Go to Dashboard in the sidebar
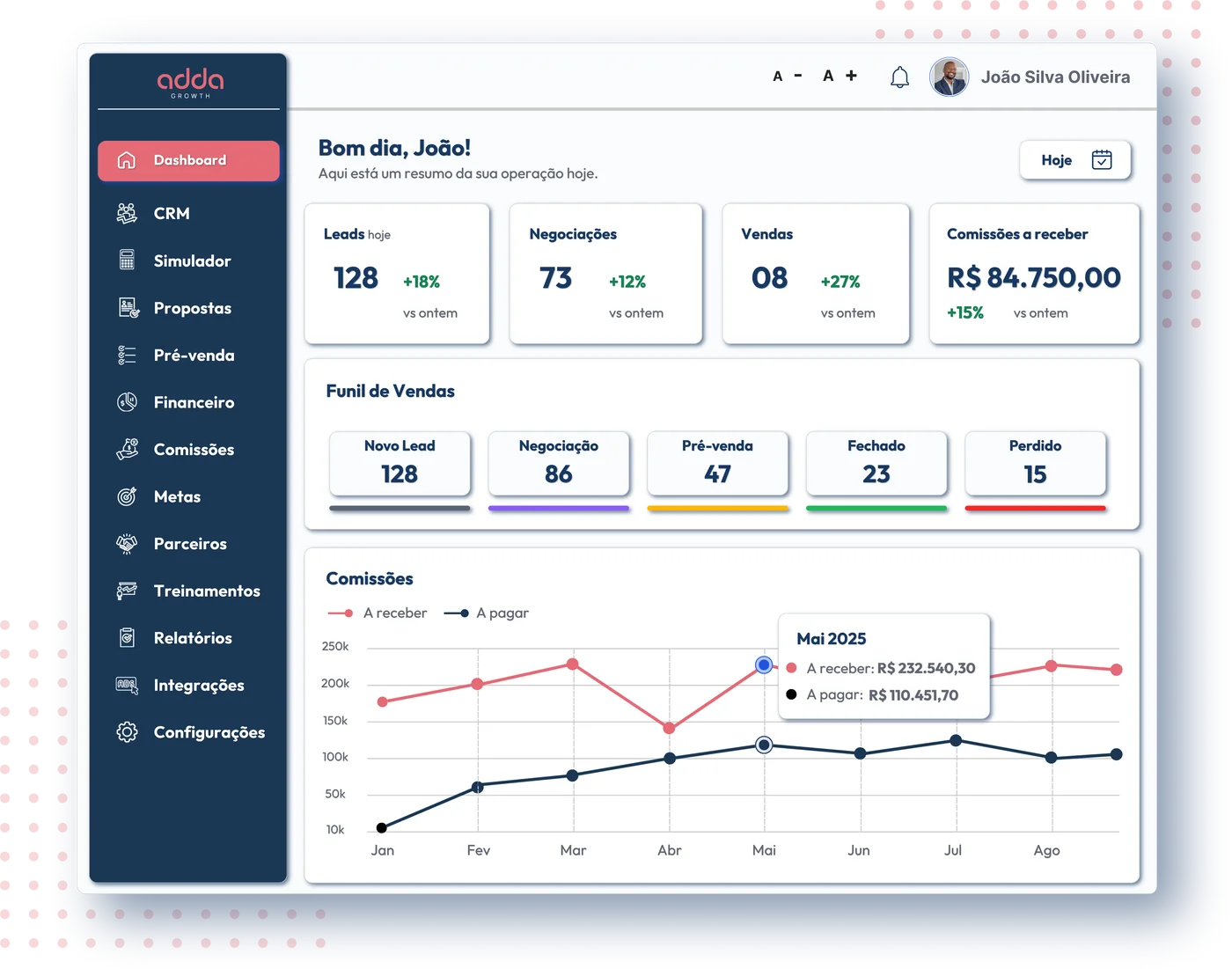The width and height of the screenshot is (1232, 969). click(188, 160)
